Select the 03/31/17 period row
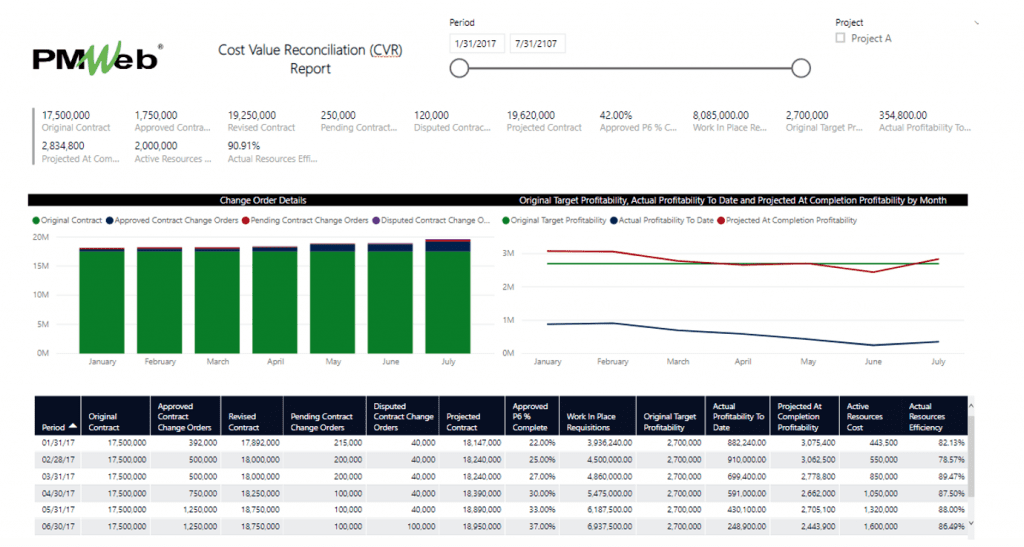 pyautogui.click(x=501, y=477)
